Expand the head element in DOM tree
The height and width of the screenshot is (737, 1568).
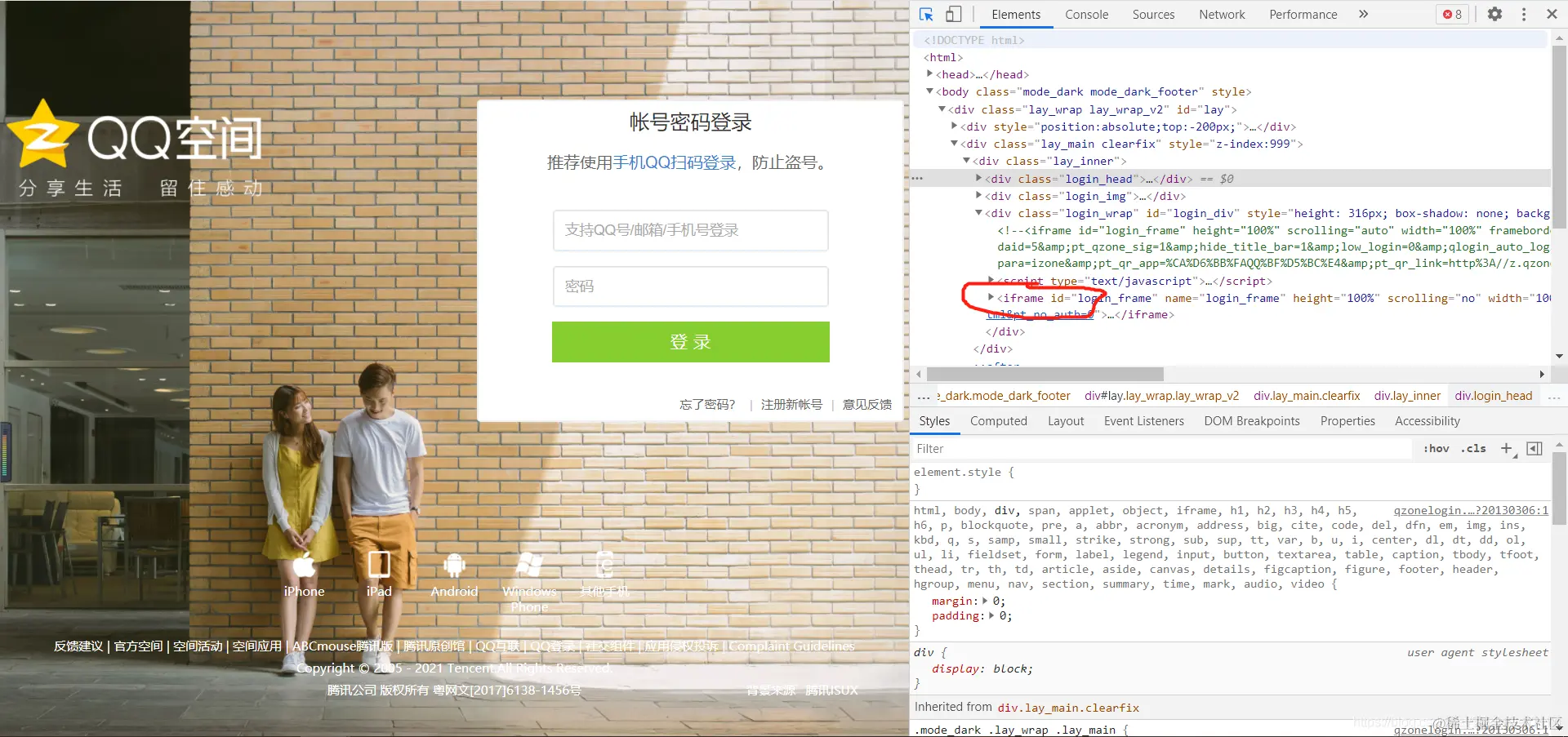[929, 74]
